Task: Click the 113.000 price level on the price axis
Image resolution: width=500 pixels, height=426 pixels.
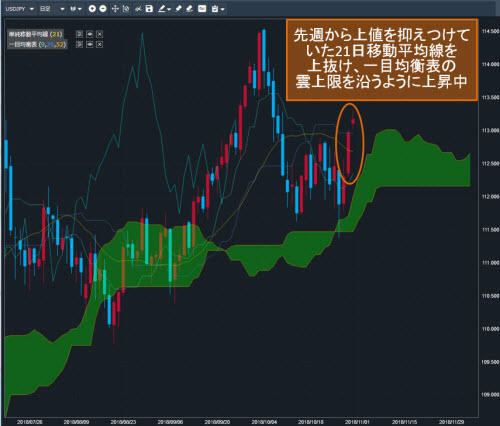Action: pos(490,130)
